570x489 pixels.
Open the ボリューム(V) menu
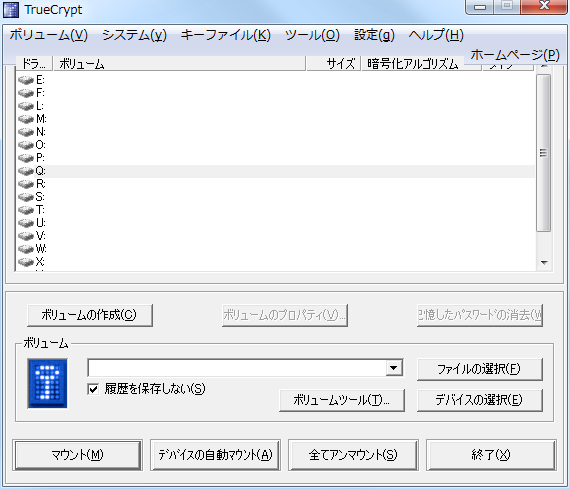tap(49, 35)
